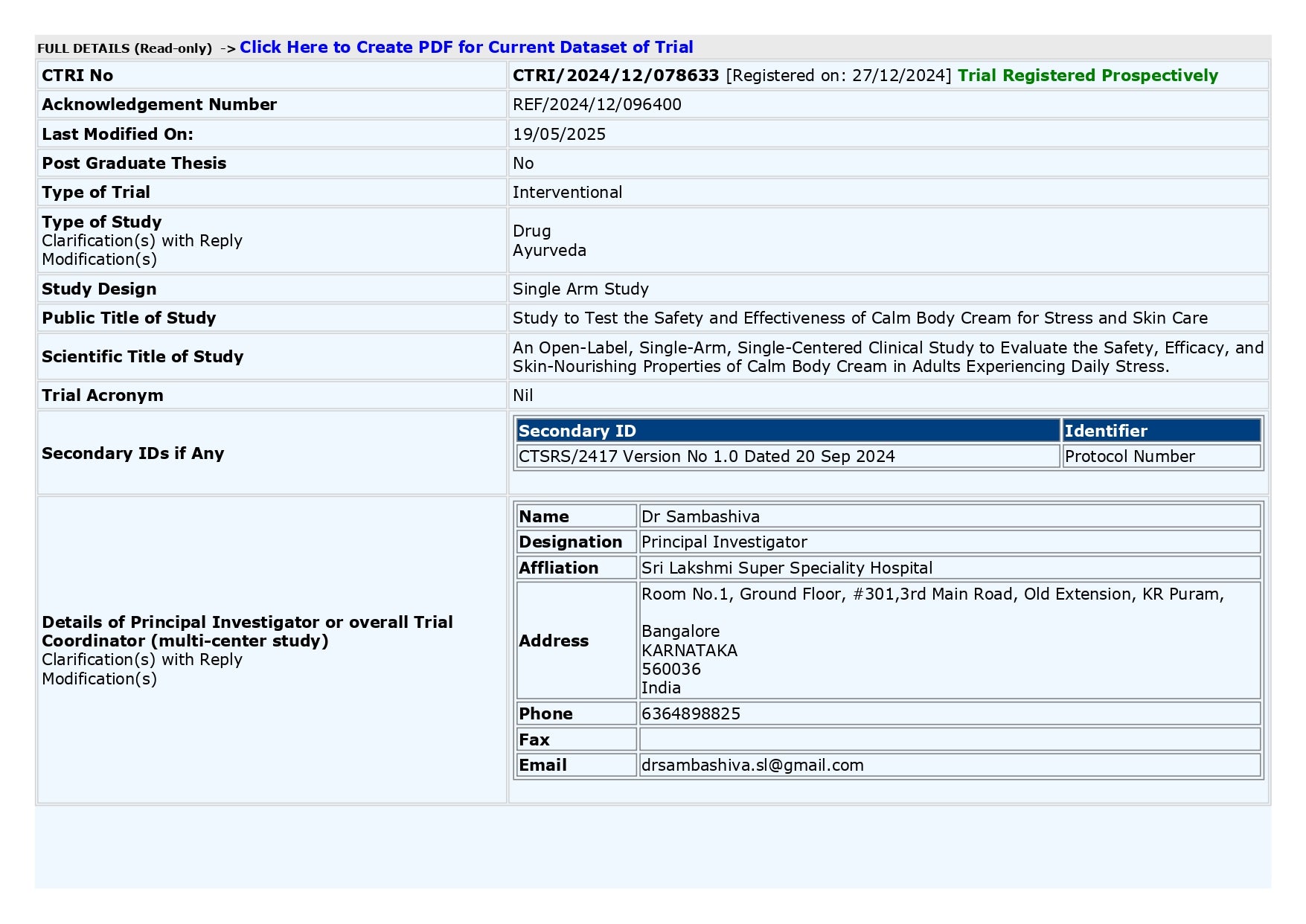Screen dimensions: 1306x924
Task: Click the Trial Registered Prospectively text
Action: tap(1087, 76)
